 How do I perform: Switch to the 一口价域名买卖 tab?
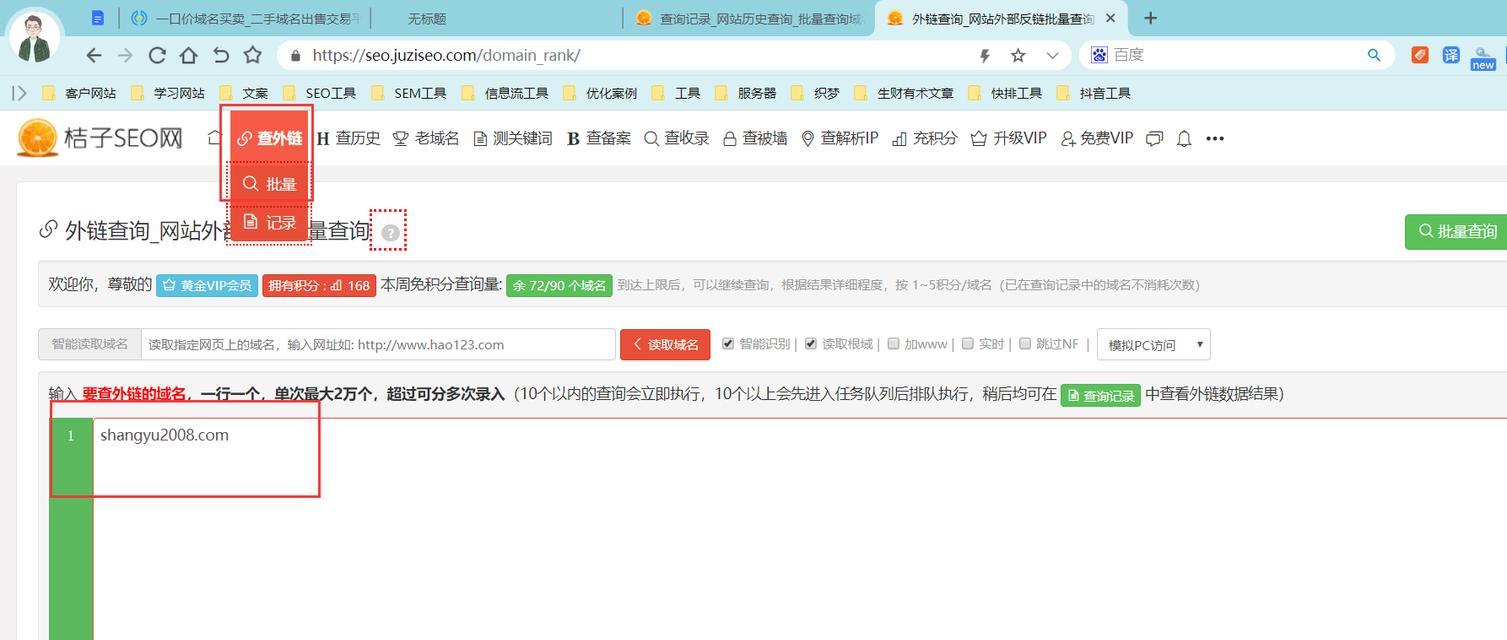click(x=246, y=18)
